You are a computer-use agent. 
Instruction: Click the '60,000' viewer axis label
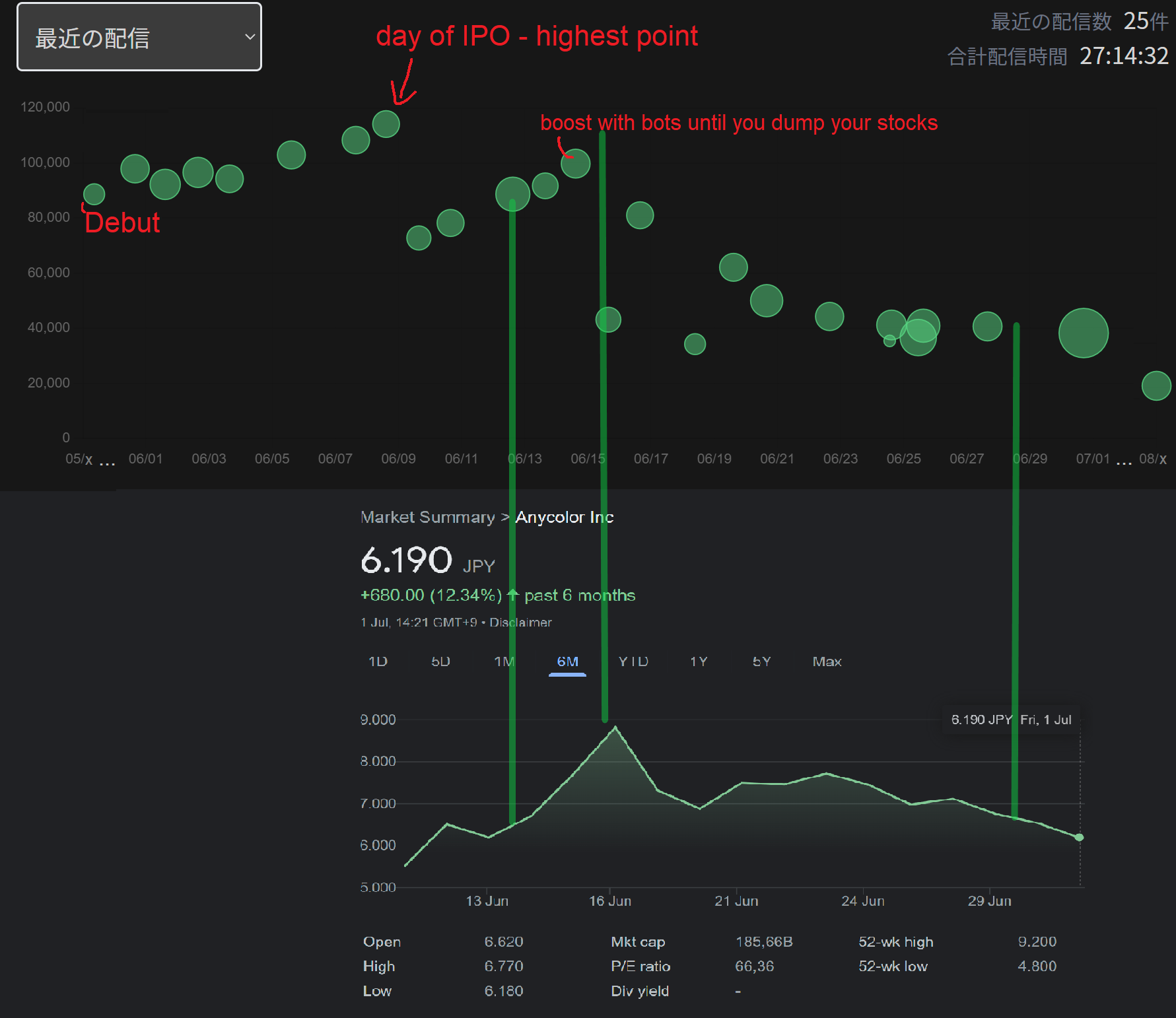[48, 273]
